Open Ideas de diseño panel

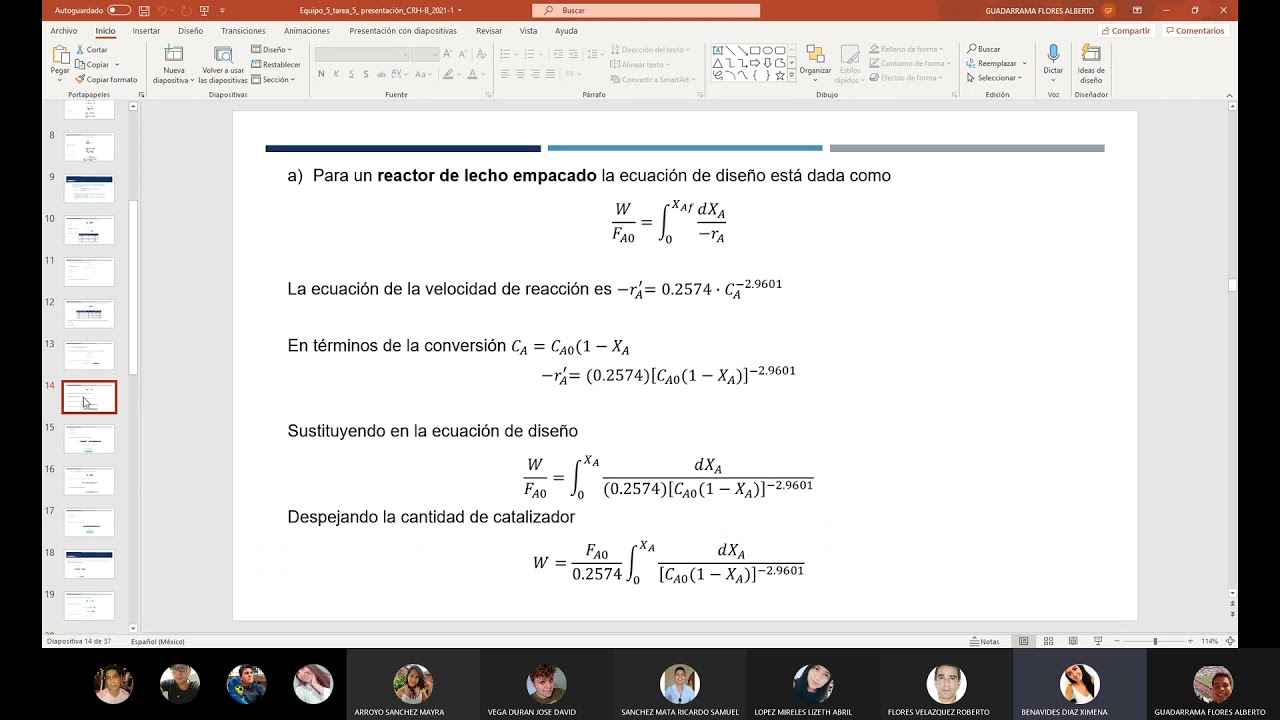tap(1091, 61)
